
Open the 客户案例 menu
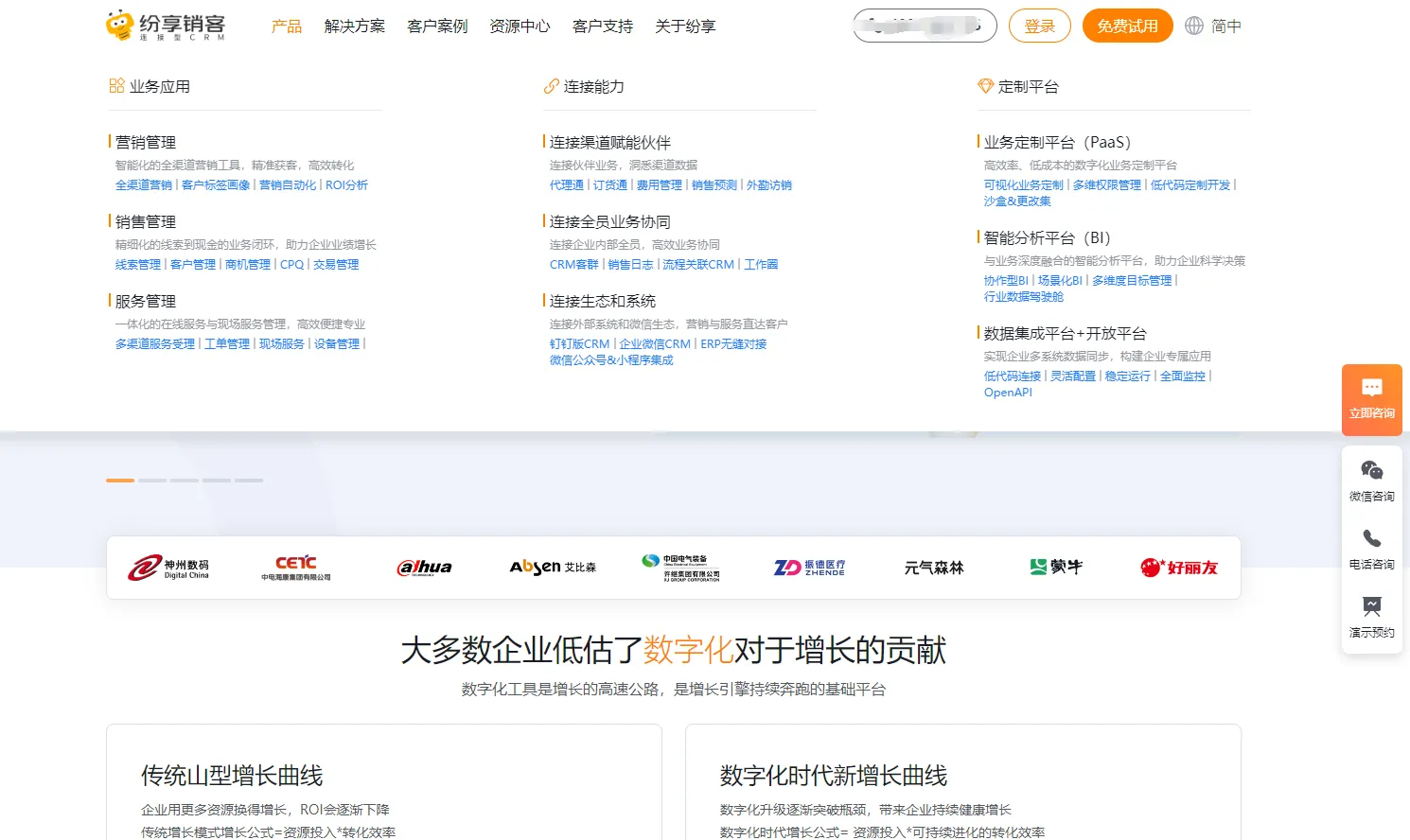[437, 26]
